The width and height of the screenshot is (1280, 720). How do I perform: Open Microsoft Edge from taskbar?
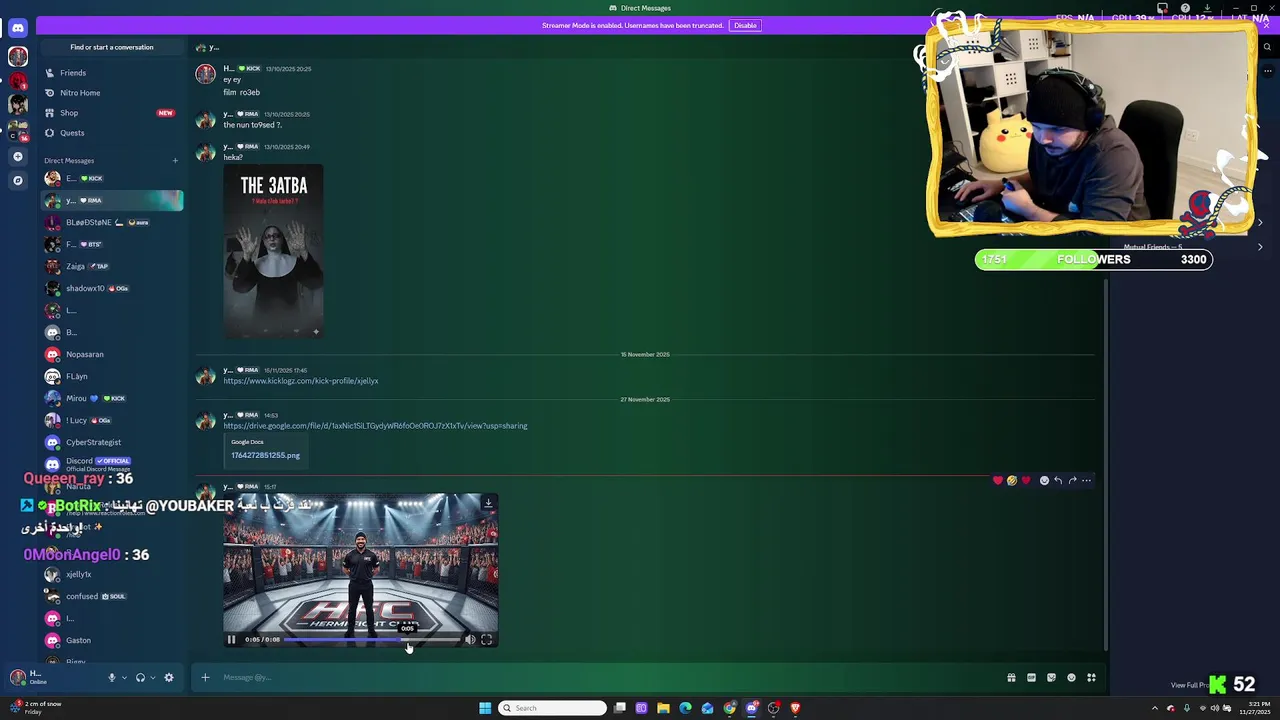pos(685,708)
